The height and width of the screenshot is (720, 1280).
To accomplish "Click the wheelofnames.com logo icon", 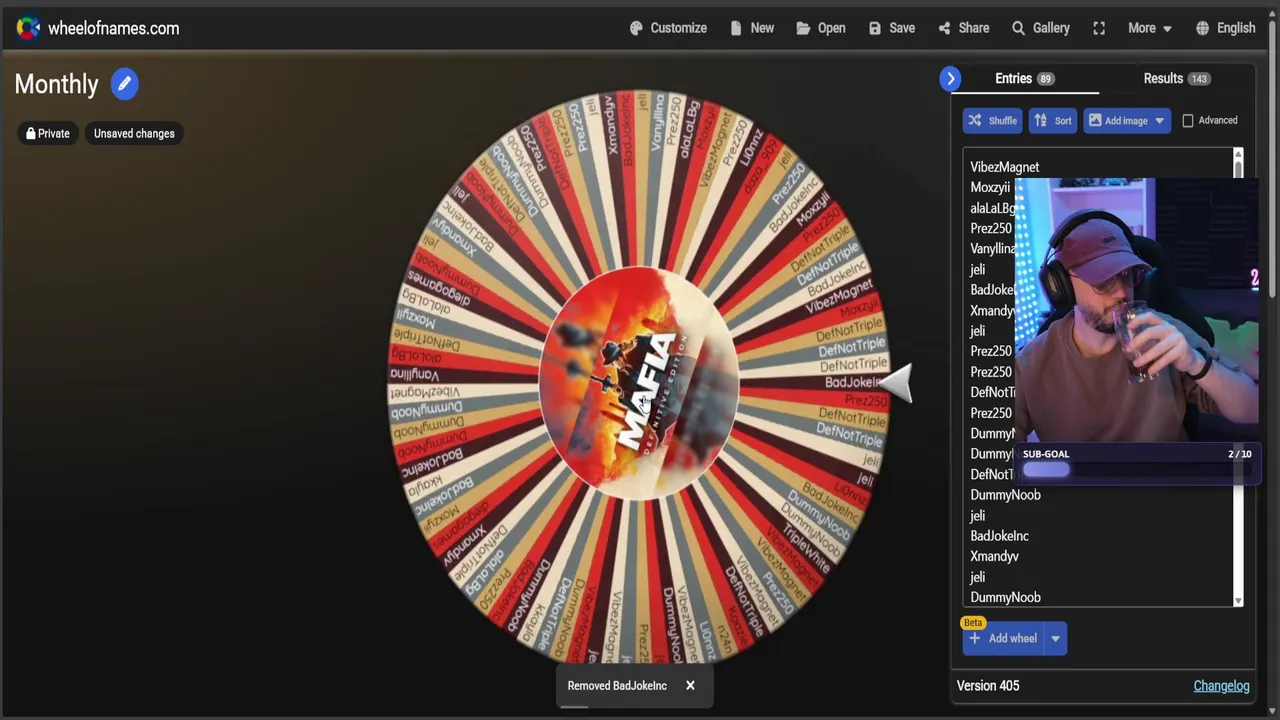I will click(x=28, y=28).
